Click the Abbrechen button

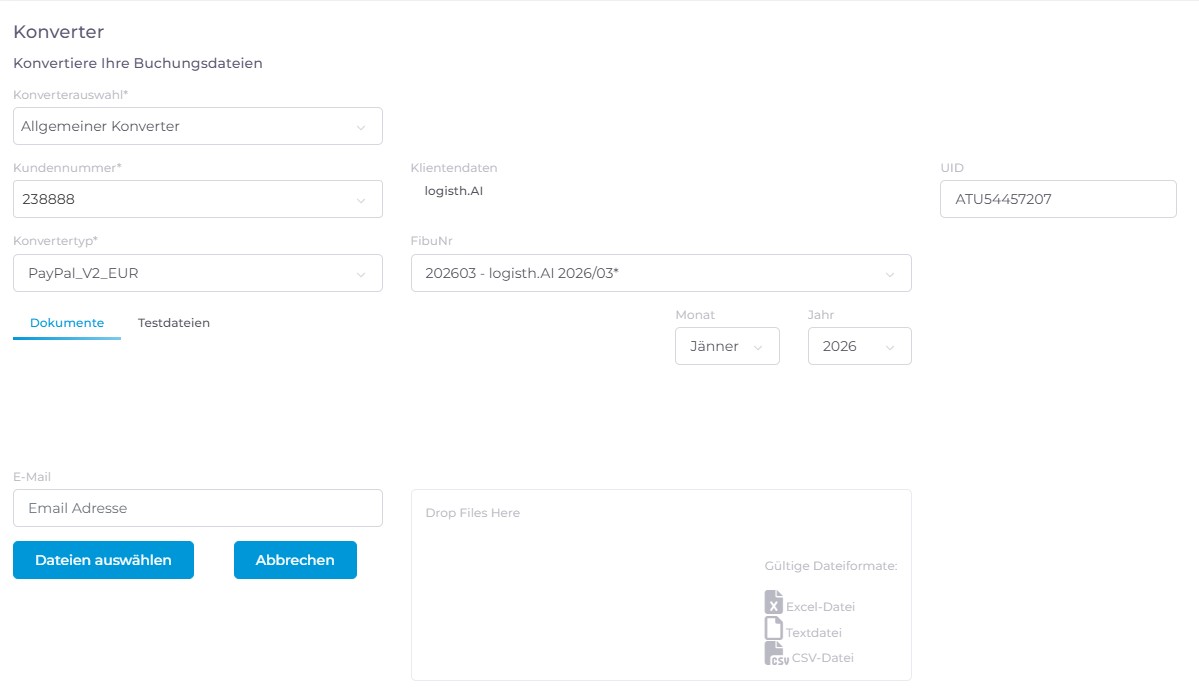(295, 560)
